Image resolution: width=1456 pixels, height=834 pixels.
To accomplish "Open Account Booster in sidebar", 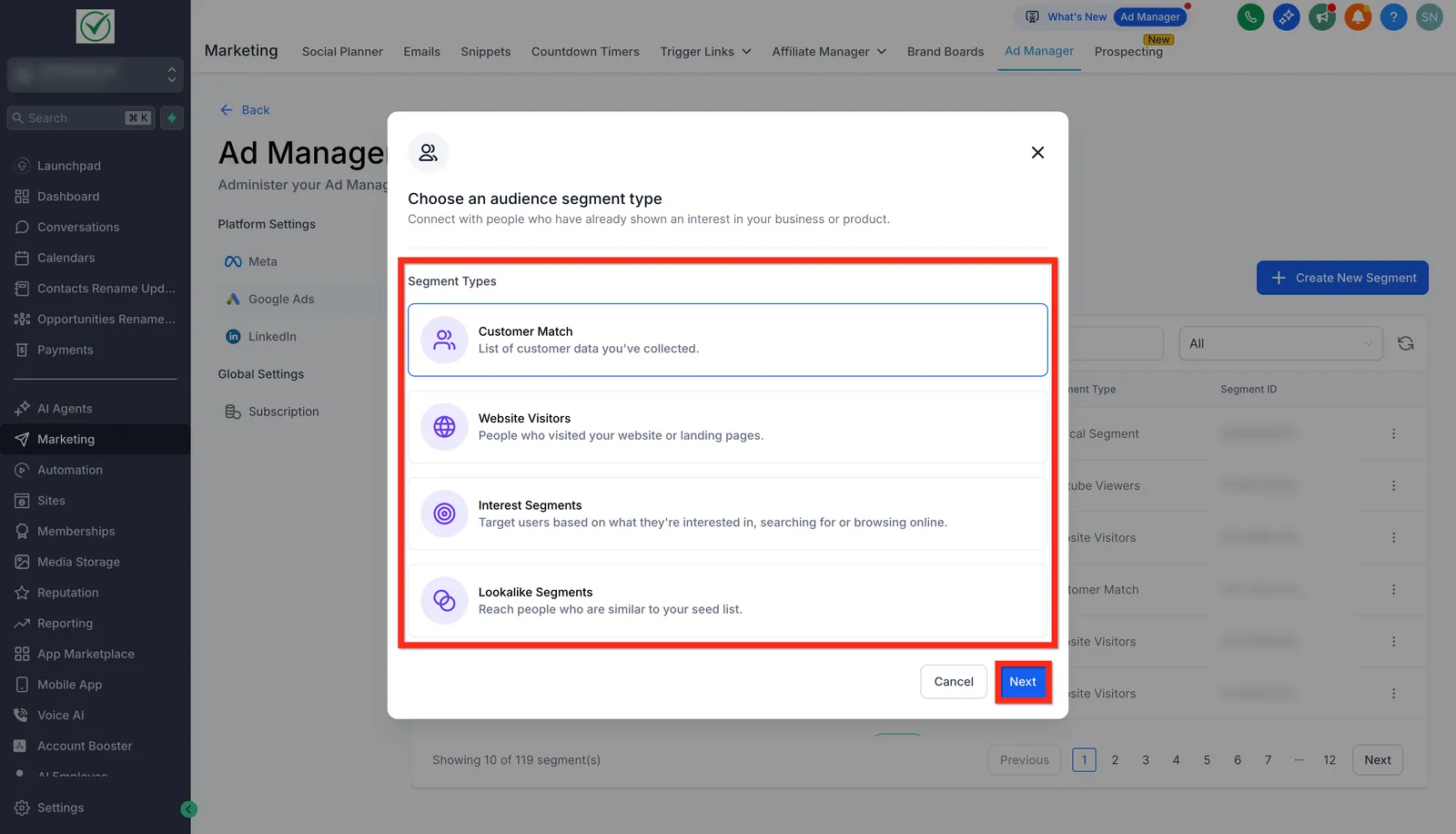I will click(x=85, y=746).
